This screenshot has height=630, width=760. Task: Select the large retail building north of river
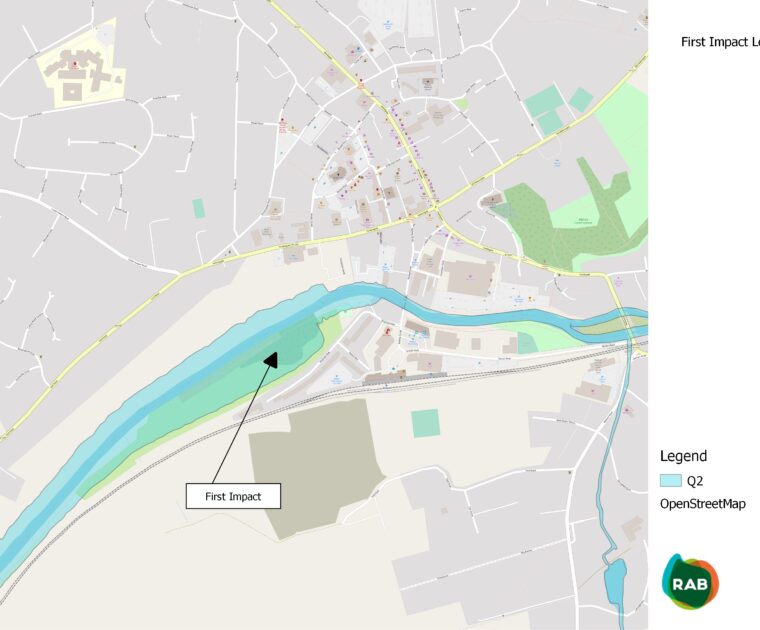(470, 278)
